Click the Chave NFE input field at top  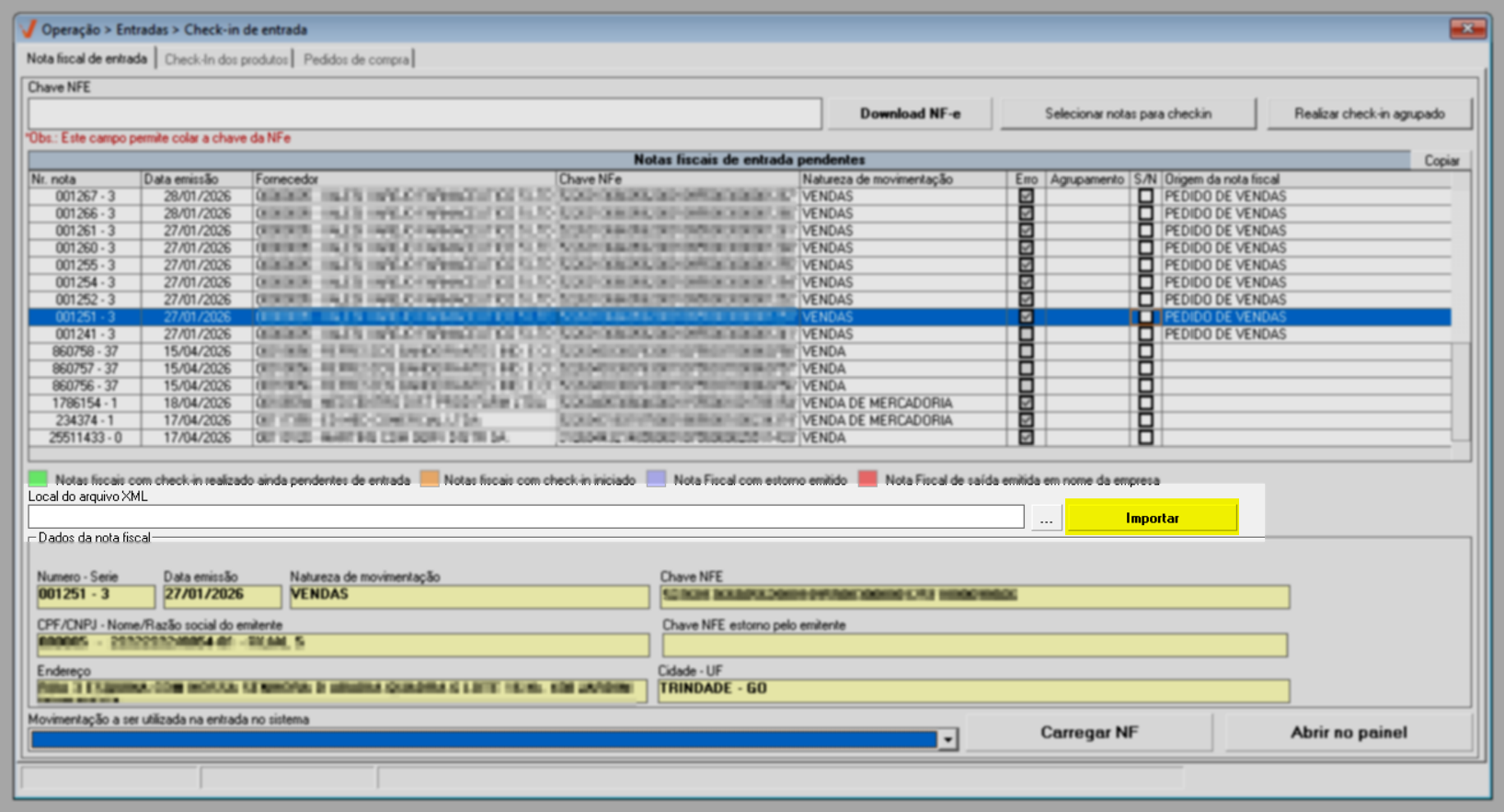coord(424,114)
